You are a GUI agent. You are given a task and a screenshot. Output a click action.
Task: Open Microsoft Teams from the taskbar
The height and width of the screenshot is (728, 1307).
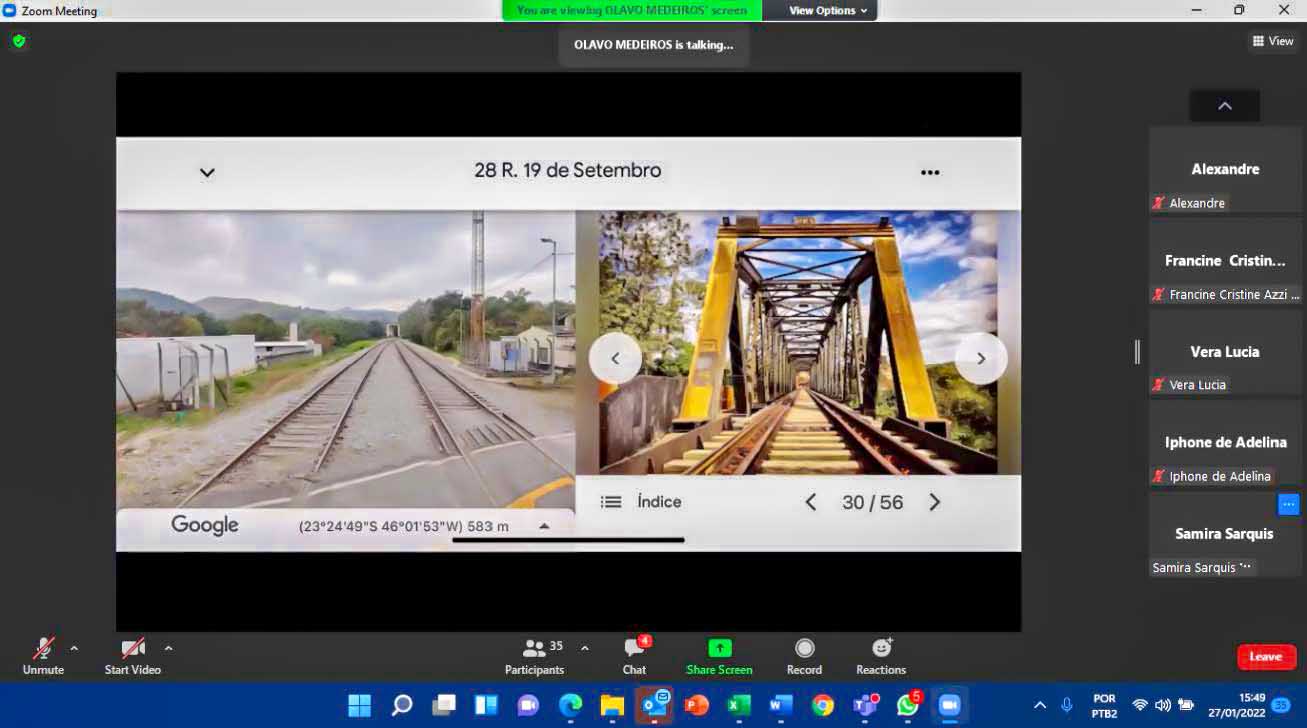click(x=865, y=705)
